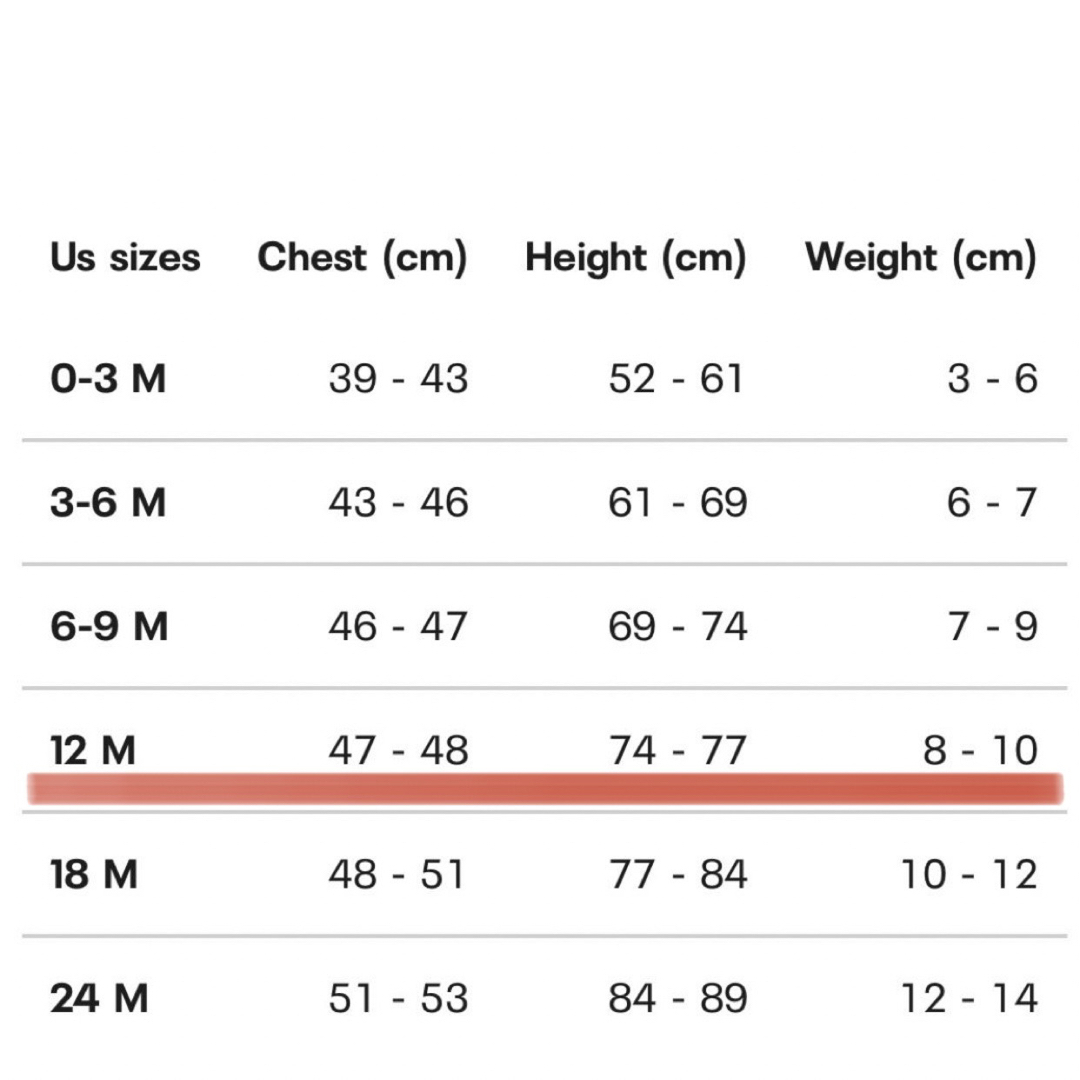Screen dimensions: 1080x1080
Task: Click the Us sizes column header
Action: (125, 258)
